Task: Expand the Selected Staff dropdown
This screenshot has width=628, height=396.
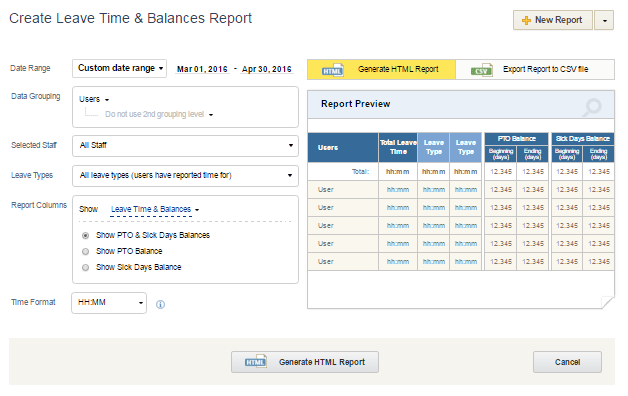Action: 185,146
